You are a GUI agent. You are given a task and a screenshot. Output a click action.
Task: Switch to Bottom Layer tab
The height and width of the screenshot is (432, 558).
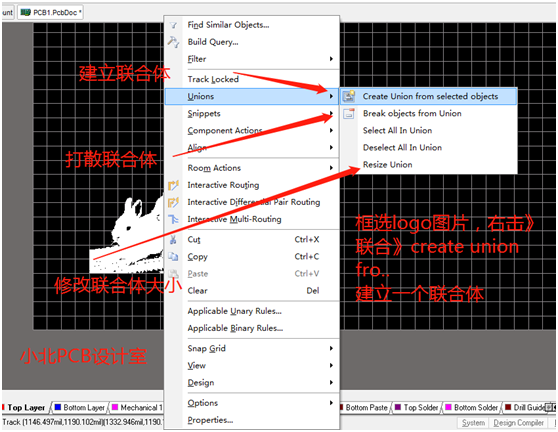pos(80,407)
